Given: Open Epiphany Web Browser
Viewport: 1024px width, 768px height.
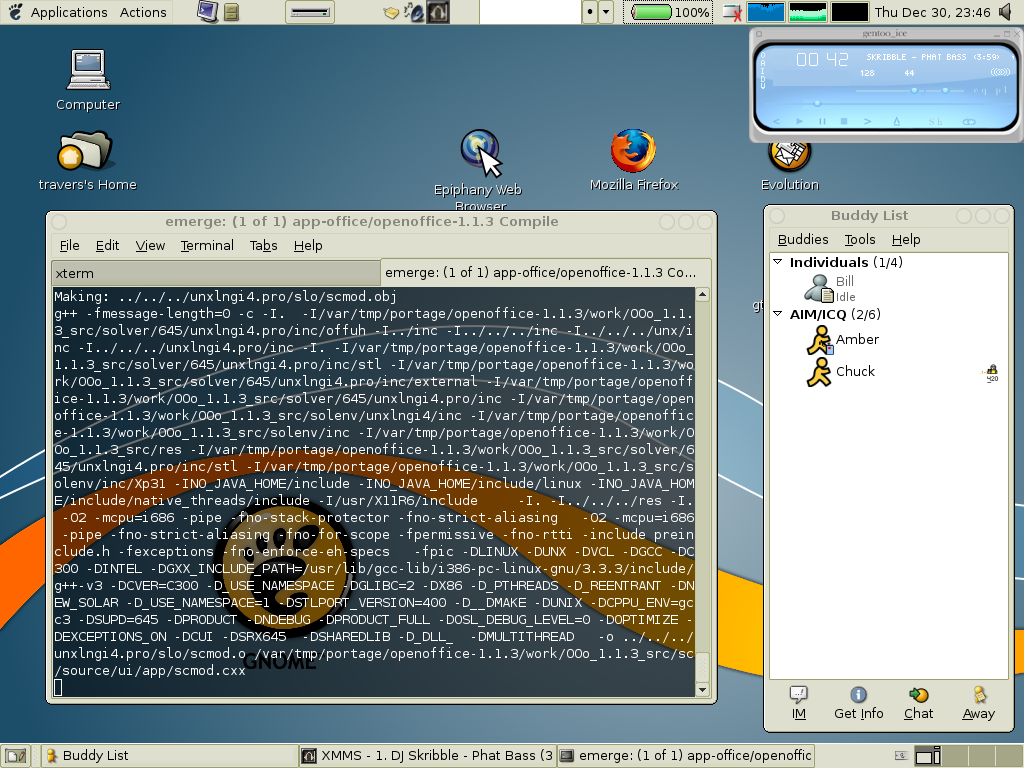Looking at the screenshot, I should [478, 150].
